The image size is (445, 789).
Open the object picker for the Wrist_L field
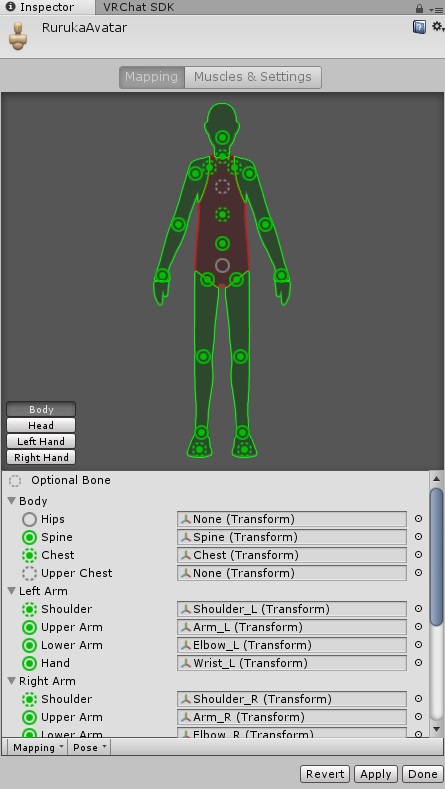418,663
